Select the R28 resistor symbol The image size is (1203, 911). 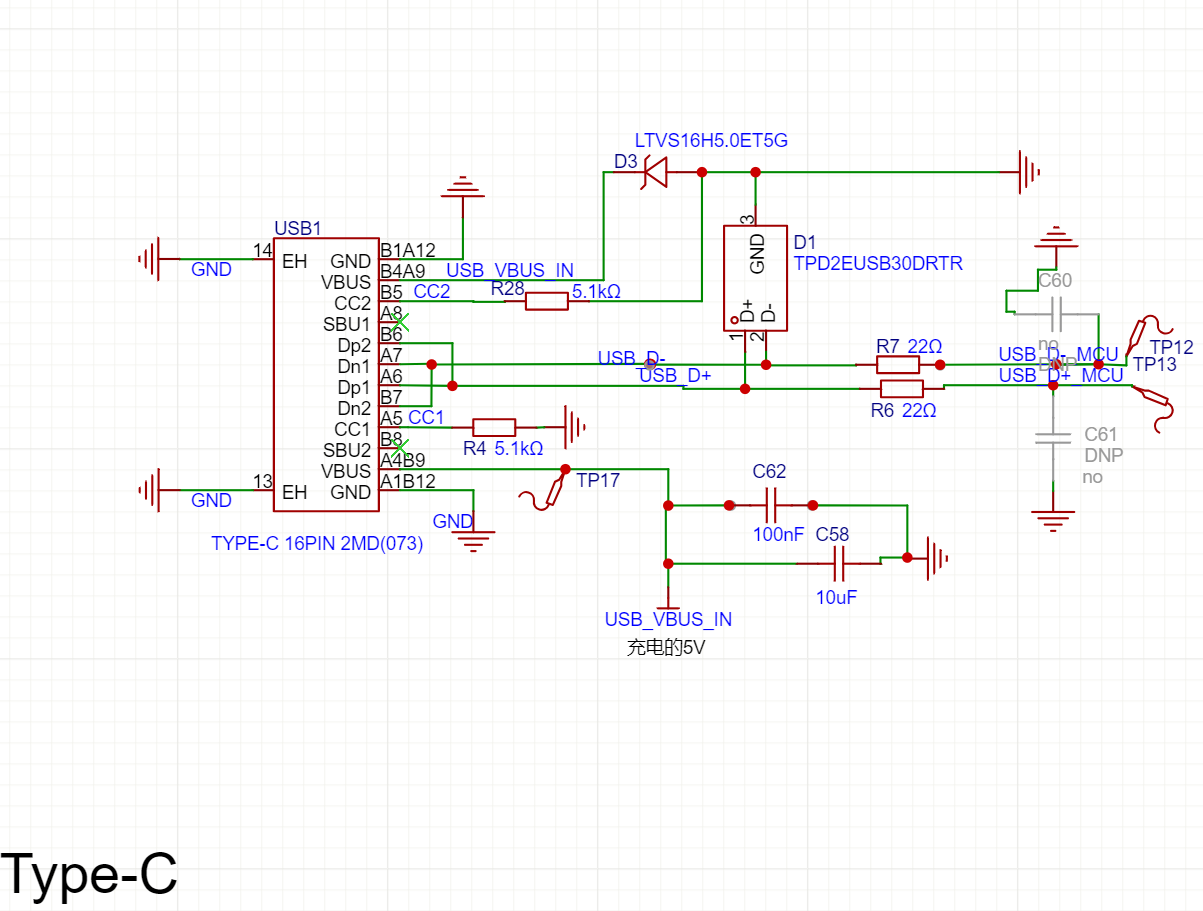click(x=546, y=301)
